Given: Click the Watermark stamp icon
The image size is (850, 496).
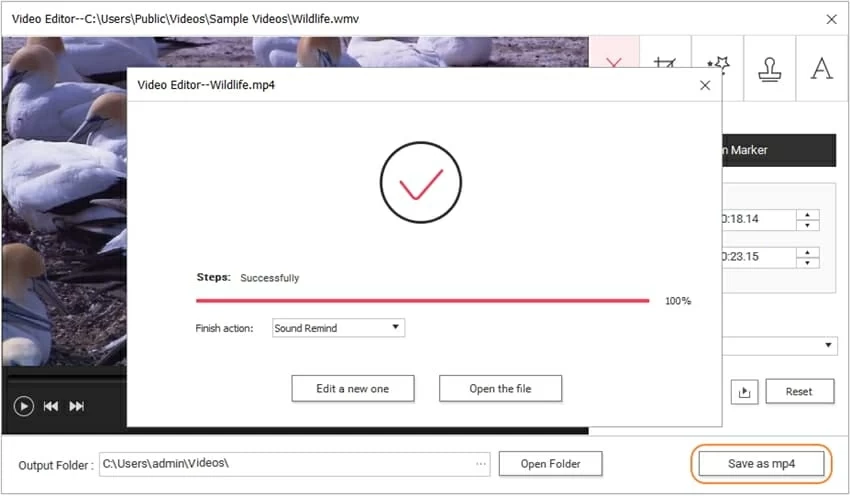Looking at the screenshot, I should click(x=770, y=69).
